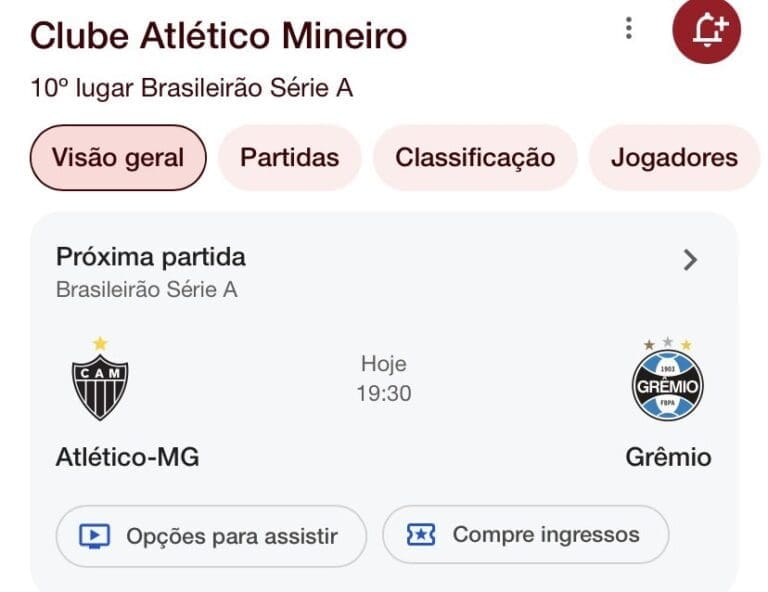The height and width of the screenshot is (592, 768).
Task: Open the Classificação tab
Action: pyautogui.click(x=475, y=158)
